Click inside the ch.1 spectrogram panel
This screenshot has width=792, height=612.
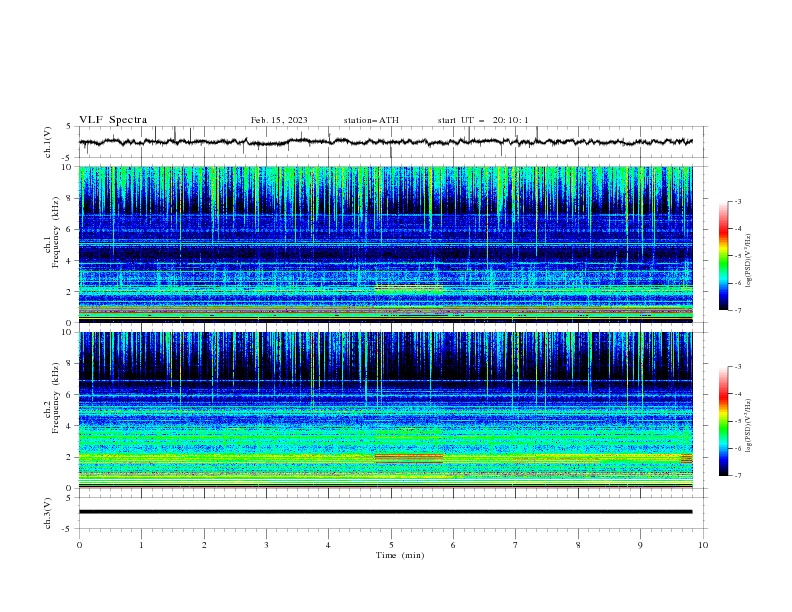[x=386, y=244]
